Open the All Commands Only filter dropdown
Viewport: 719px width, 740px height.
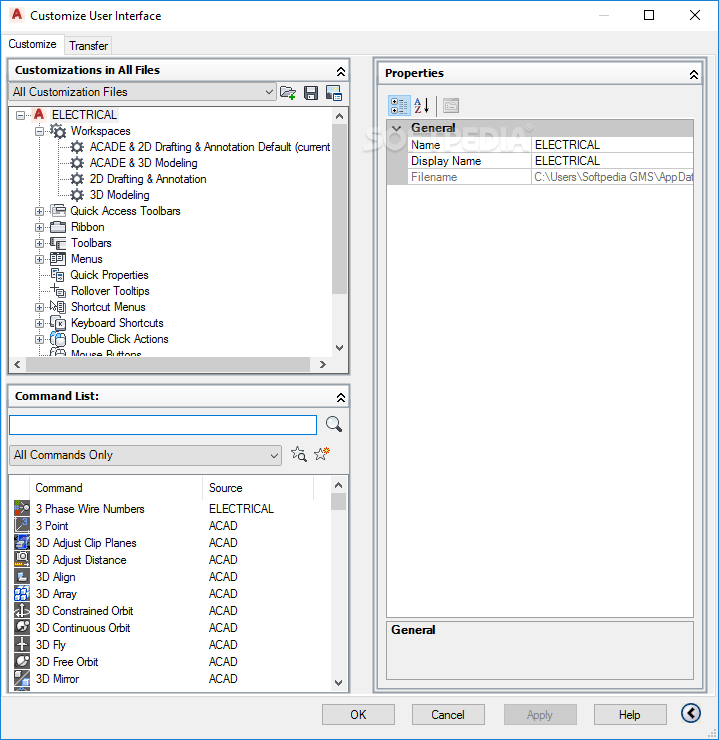pos(145,455)
